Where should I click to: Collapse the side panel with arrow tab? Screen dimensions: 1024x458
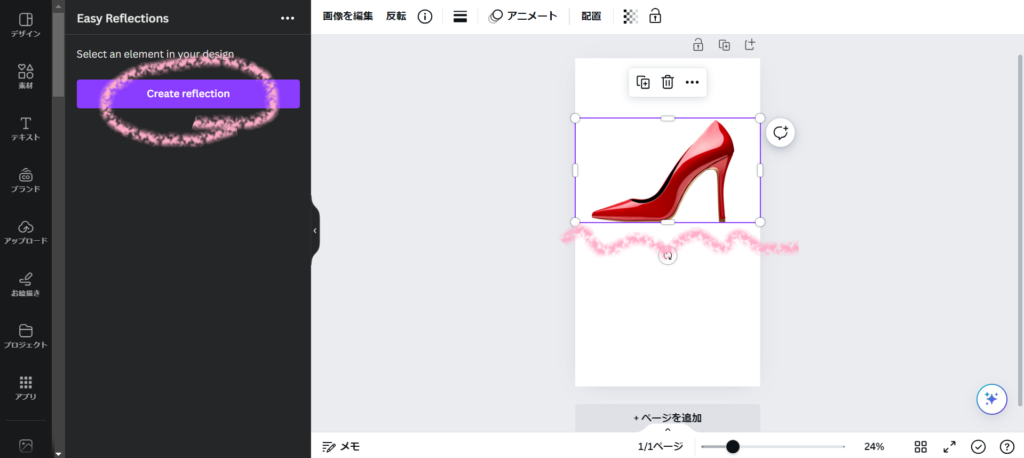[315, 231]
